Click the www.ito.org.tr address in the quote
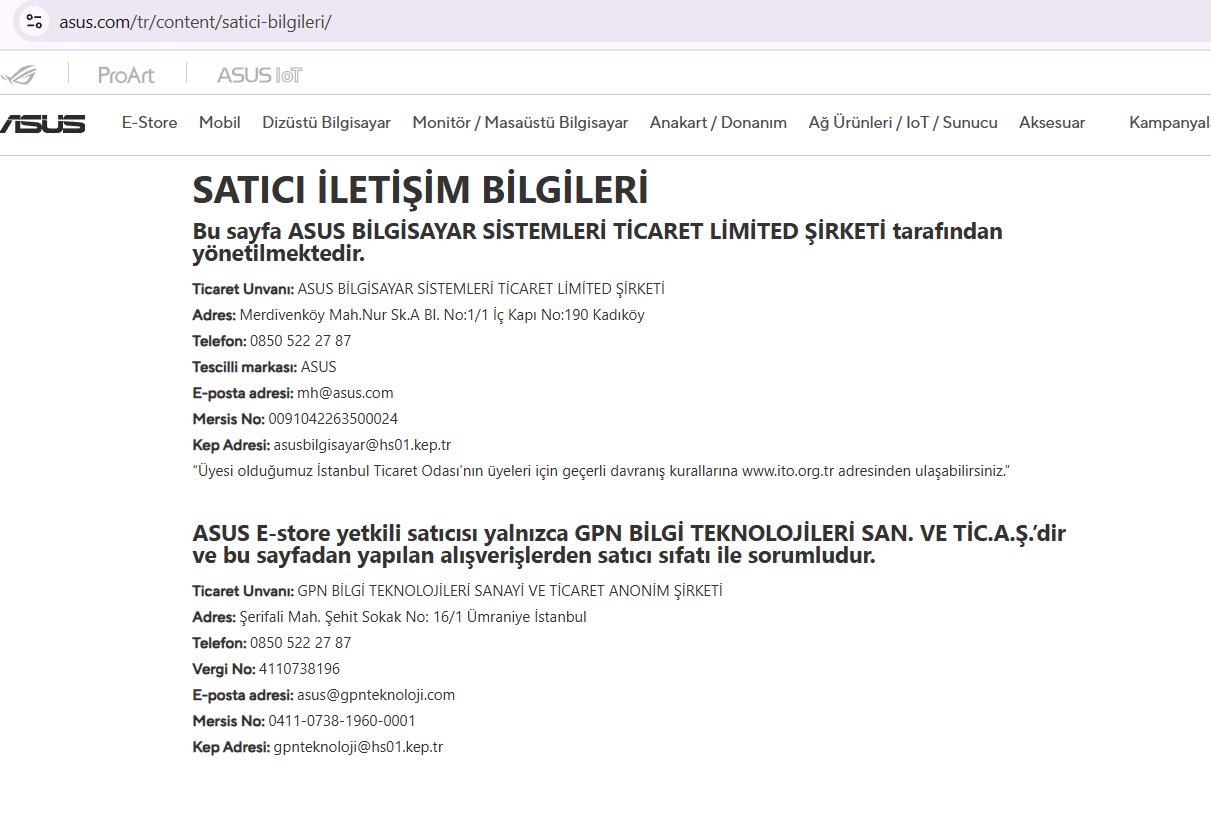 pos(788,471)
